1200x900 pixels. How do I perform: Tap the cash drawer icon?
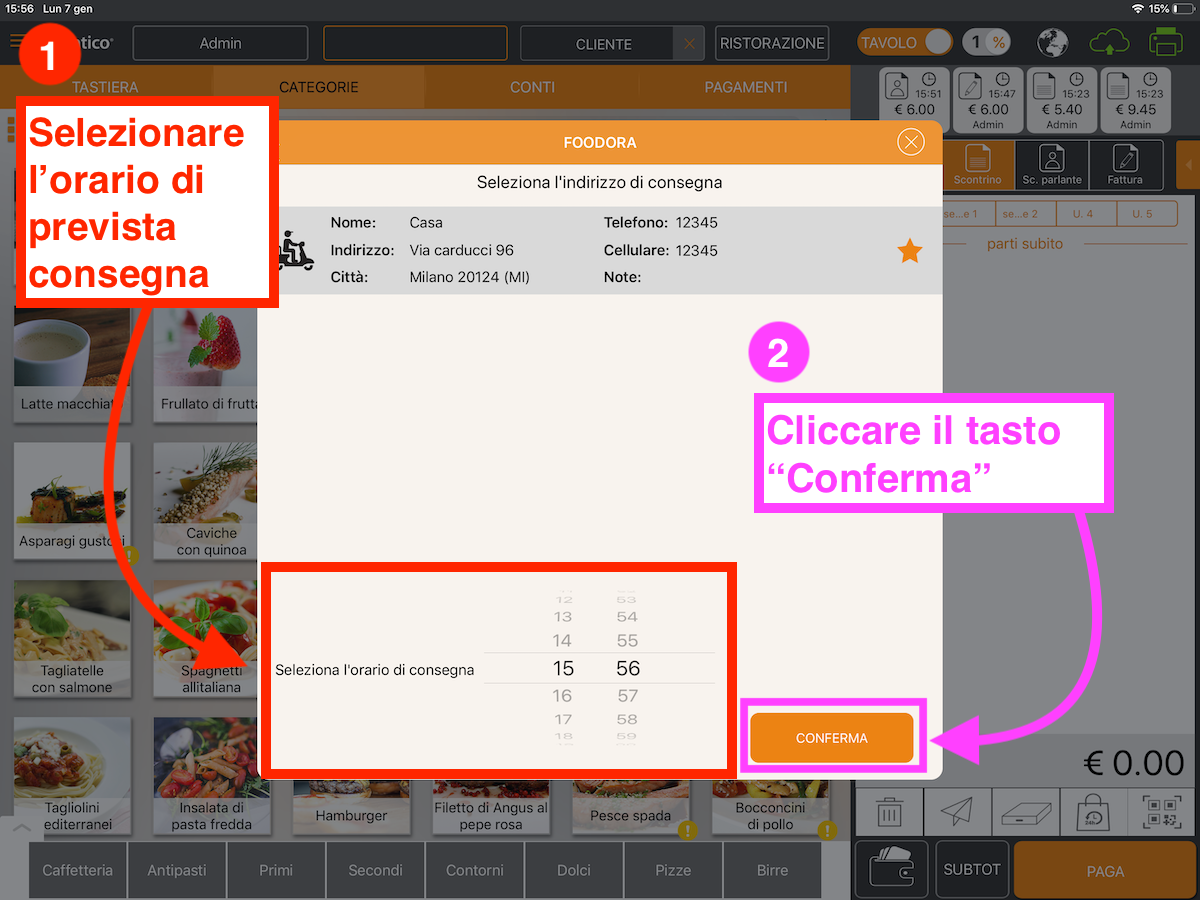click(1025, 812)
